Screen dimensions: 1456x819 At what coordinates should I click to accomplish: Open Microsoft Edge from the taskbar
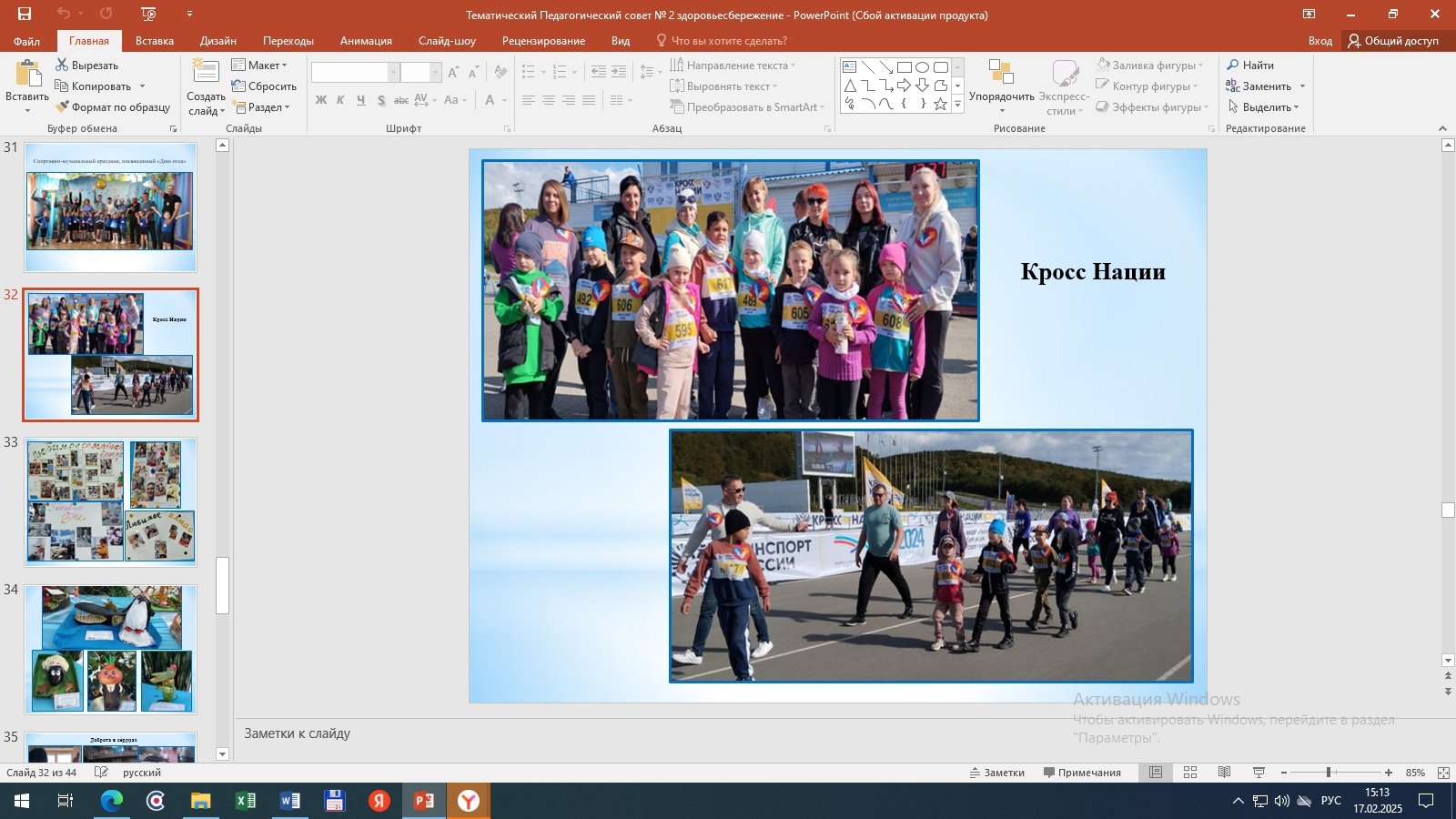112,801
